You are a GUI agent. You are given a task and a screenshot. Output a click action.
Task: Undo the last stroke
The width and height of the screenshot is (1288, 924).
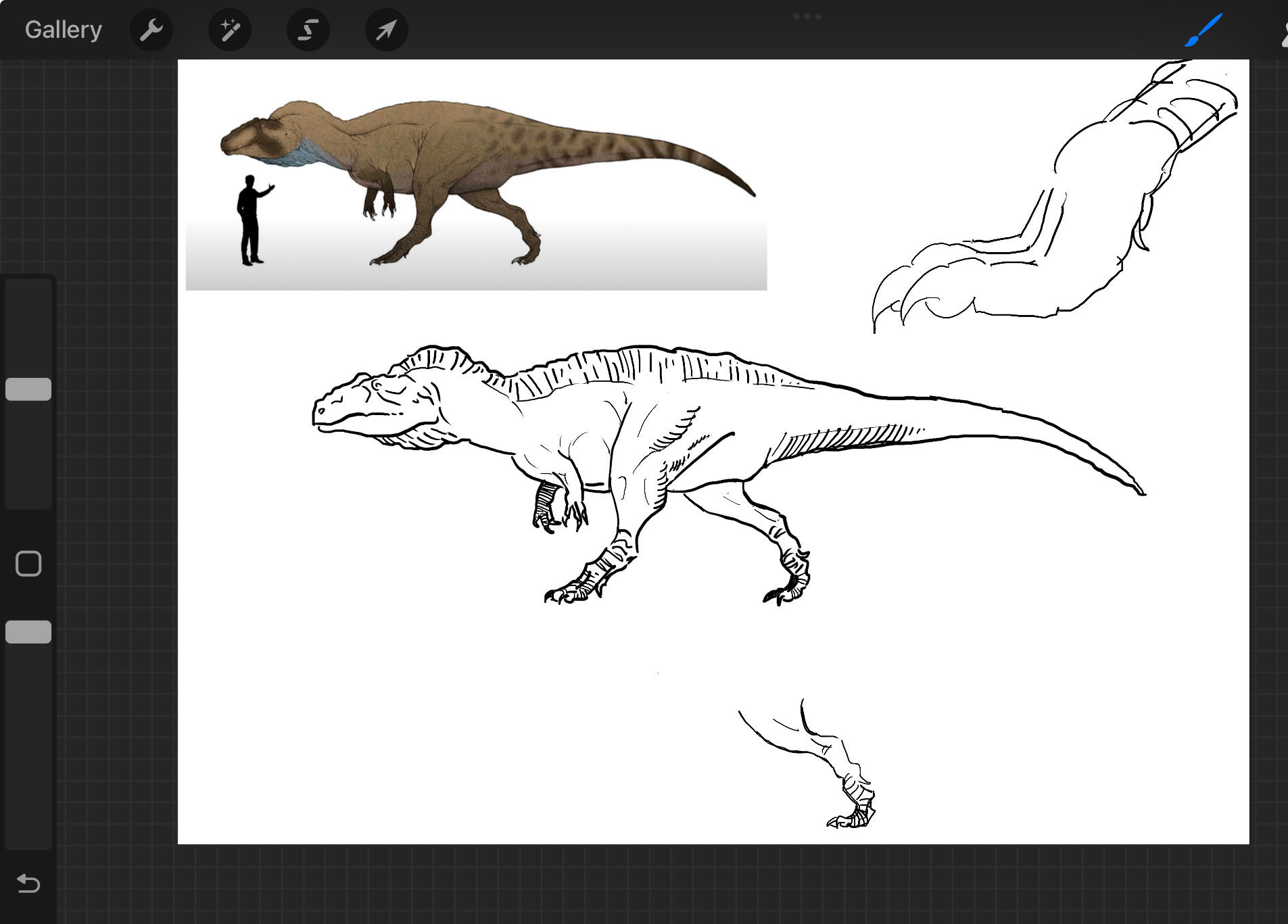(x=28, y=883)
